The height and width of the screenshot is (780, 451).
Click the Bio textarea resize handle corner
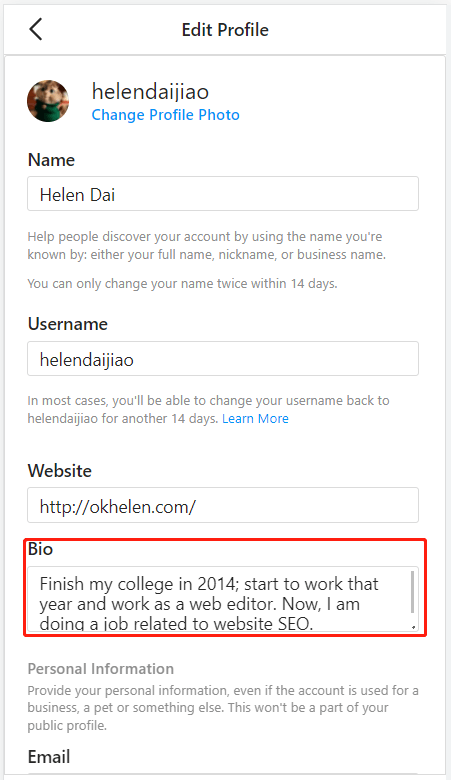[x=414, y=627]
